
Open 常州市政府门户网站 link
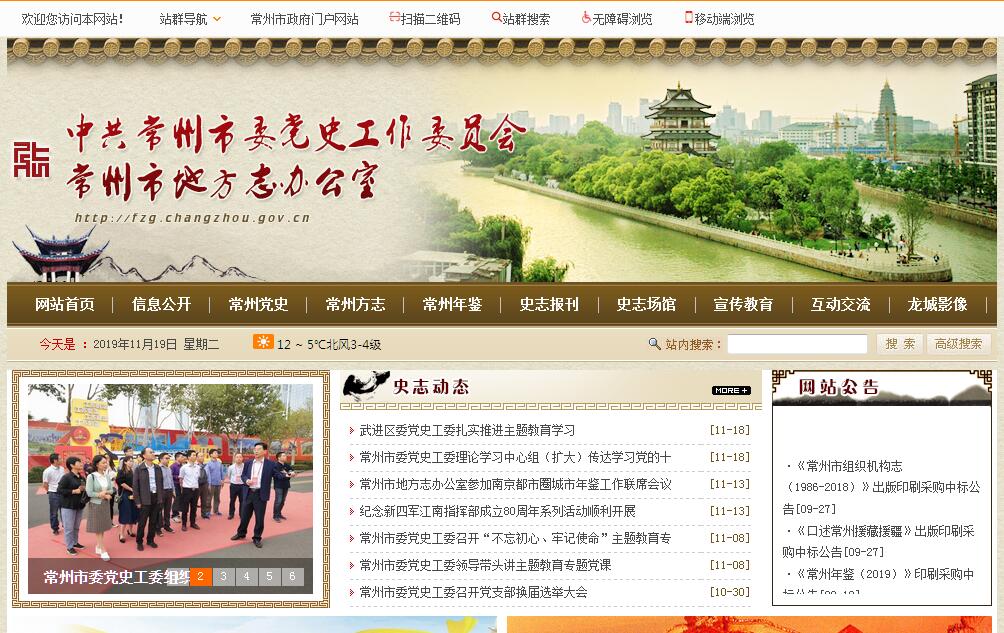tap(305, 19)
